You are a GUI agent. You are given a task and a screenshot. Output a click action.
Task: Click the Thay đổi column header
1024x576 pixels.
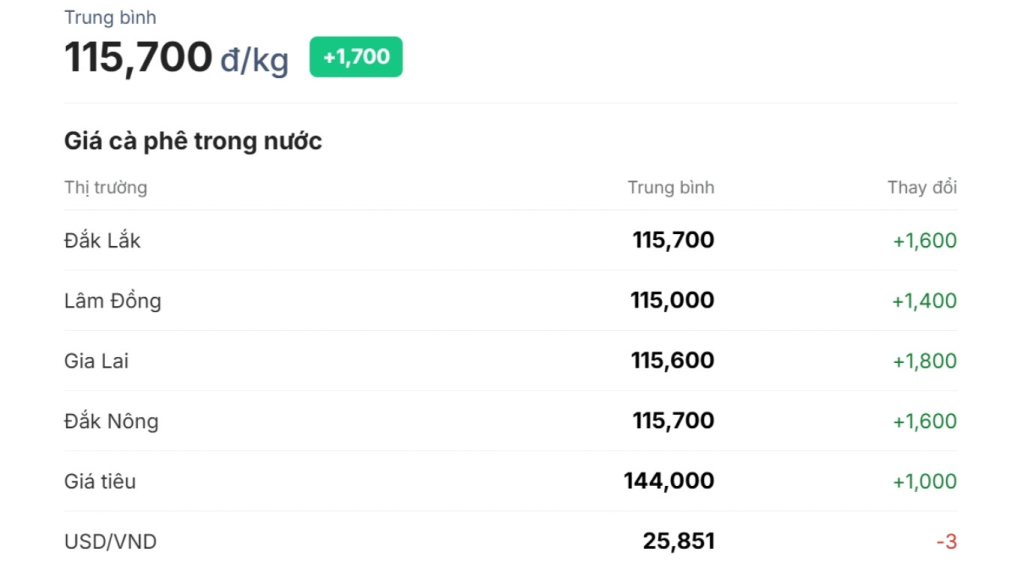922,187
